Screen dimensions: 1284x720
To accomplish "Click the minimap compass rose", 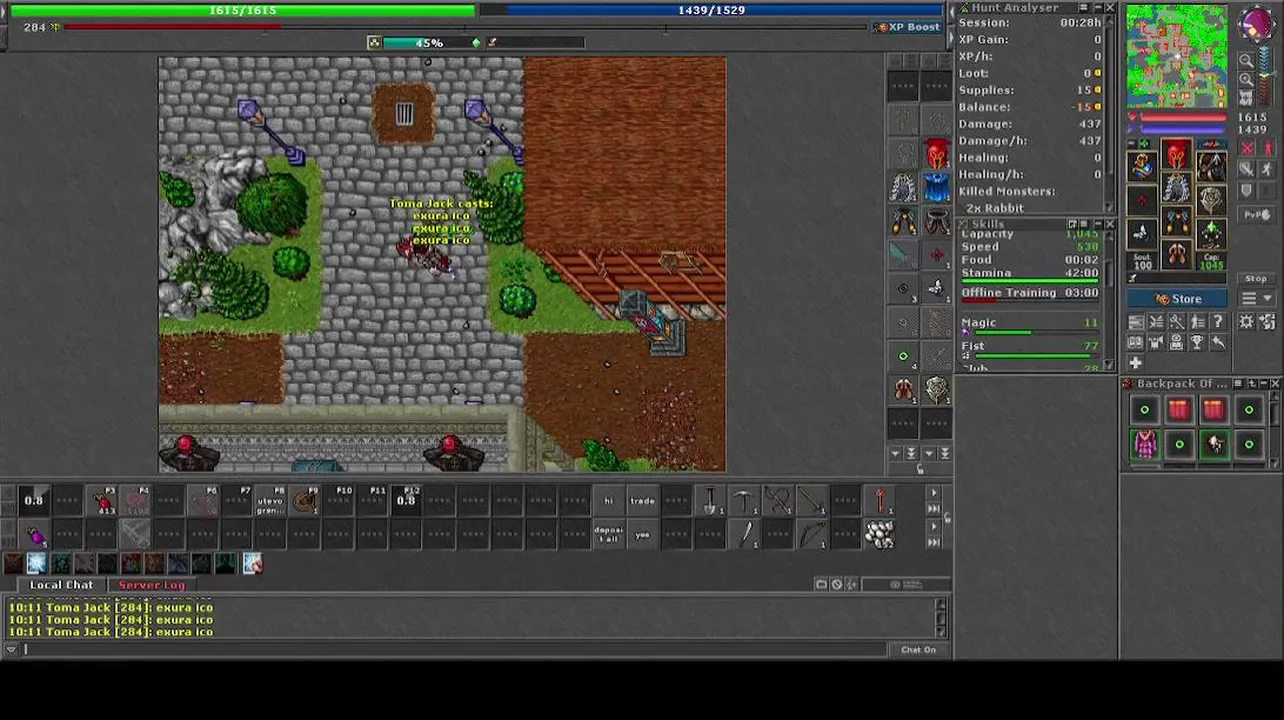I will point(1257,25).
